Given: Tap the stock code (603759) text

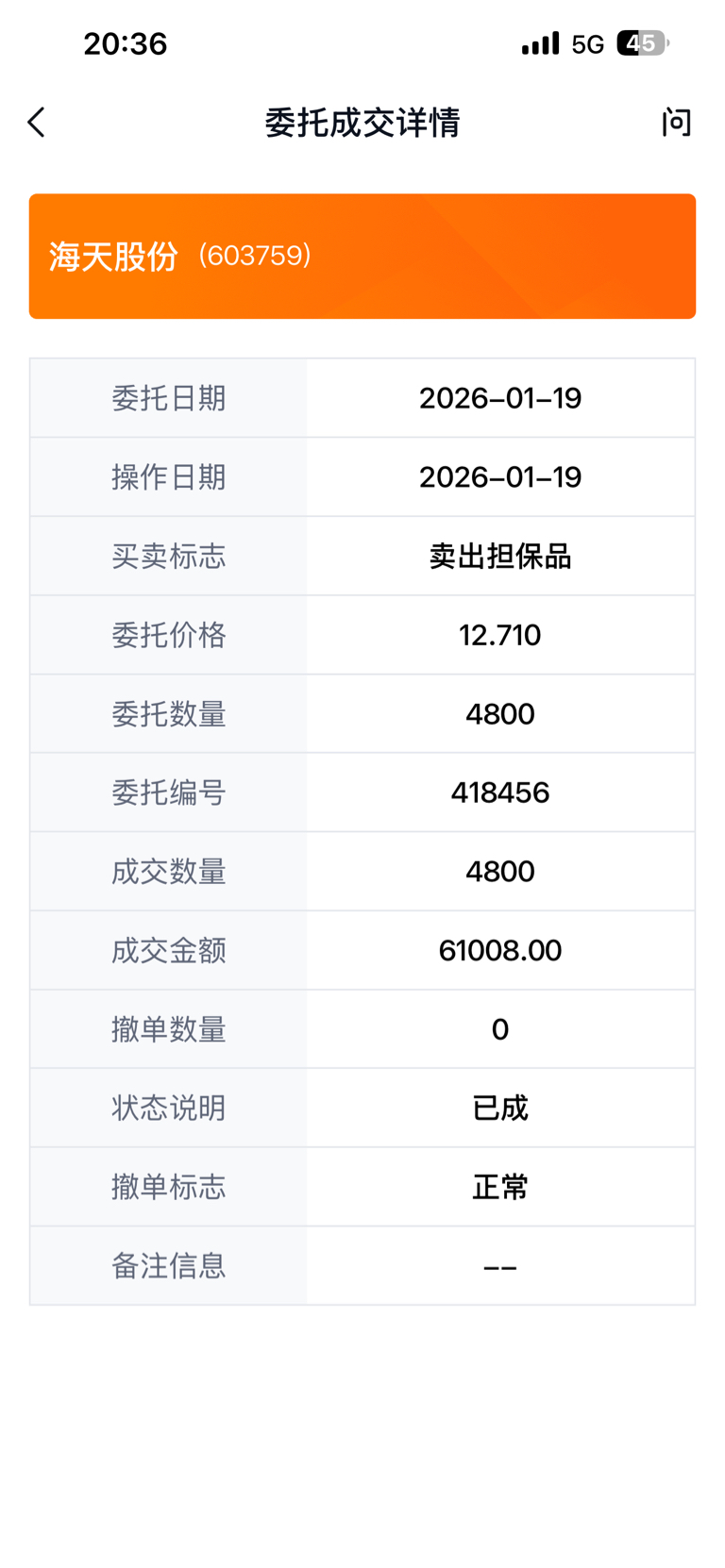Looking at the screenshot, I should tap(255, 256).
